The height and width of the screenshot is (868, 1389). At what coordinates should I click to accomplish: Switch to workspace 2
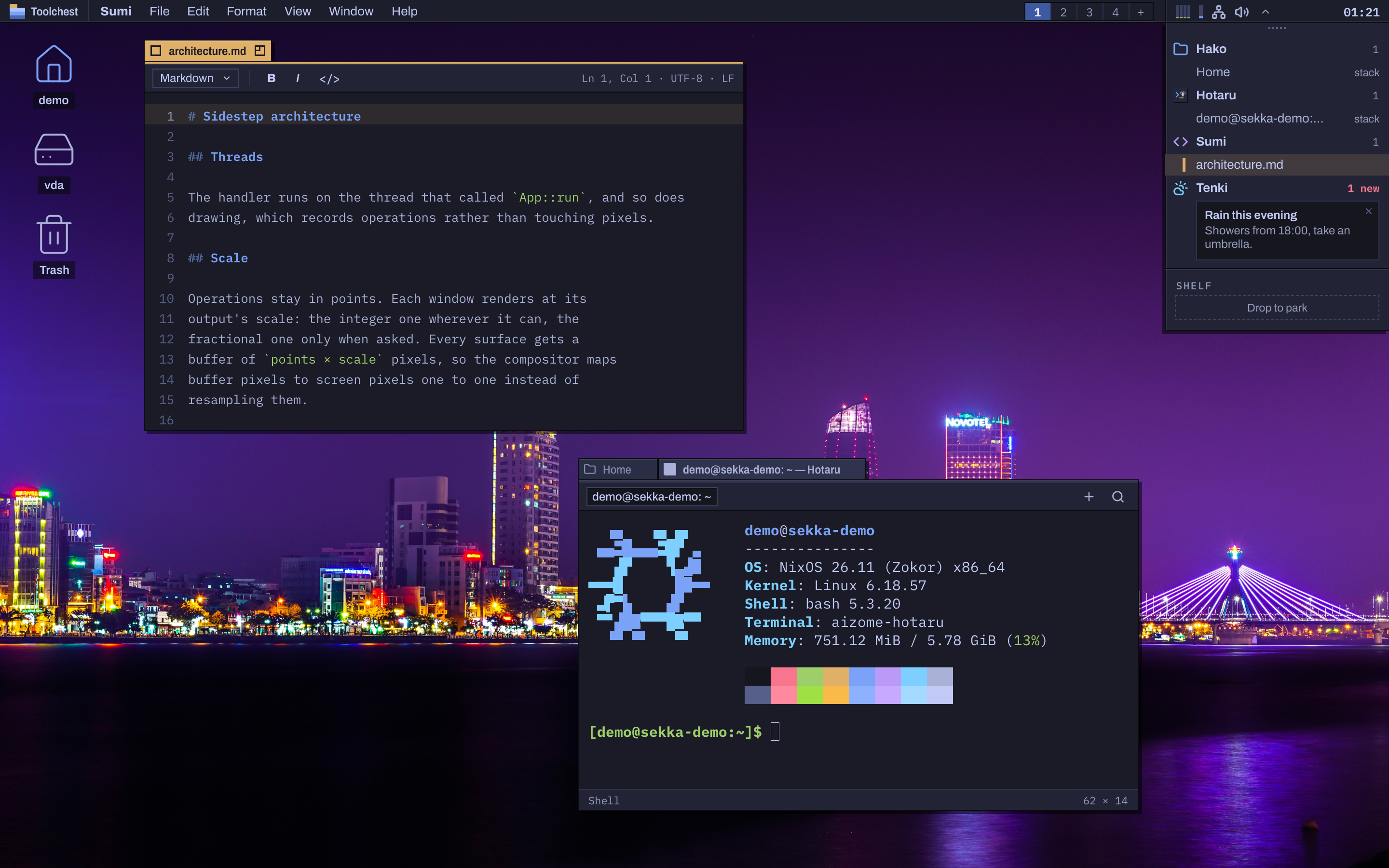[x=1063, y=12]
